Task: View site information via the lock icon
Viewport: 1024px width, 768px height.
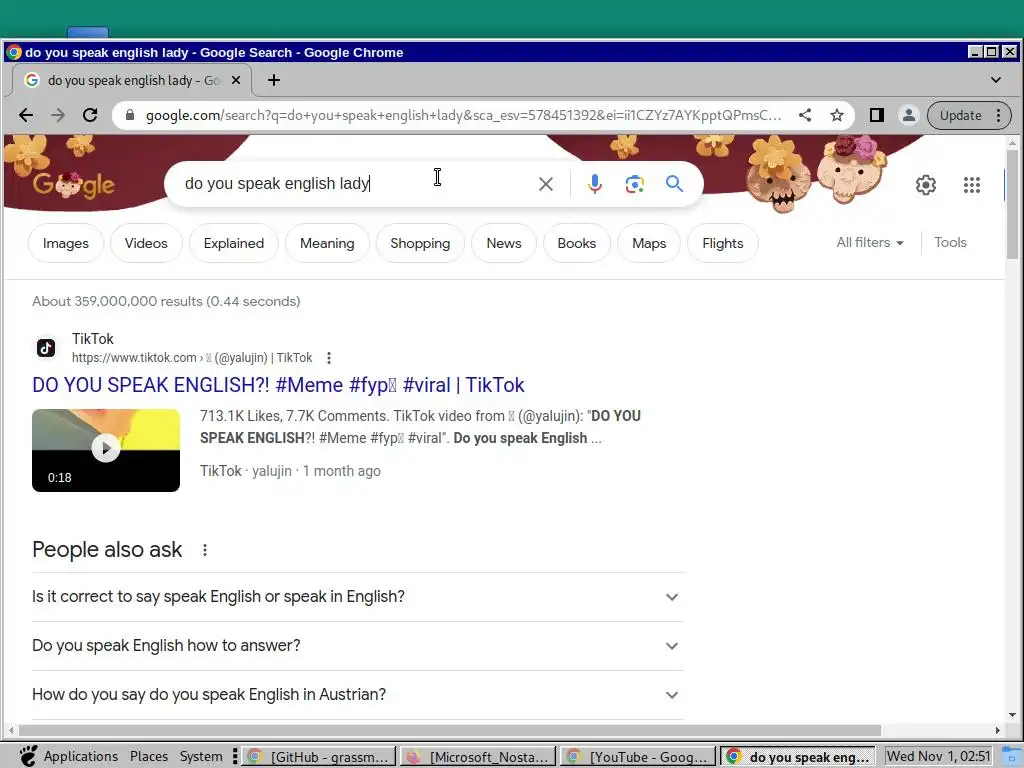Action: (x=130, y=116)
